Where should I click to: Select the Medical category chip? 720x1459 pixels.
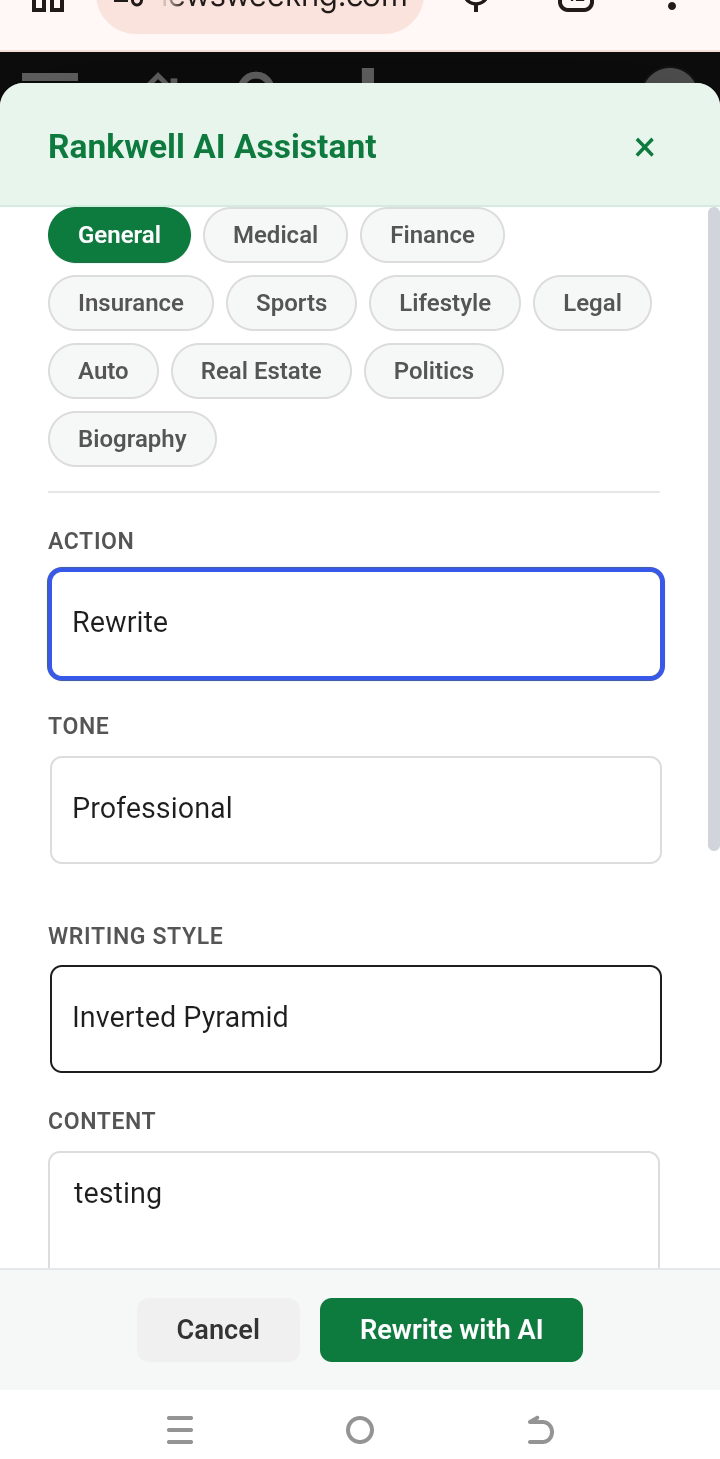pos(275,235)
